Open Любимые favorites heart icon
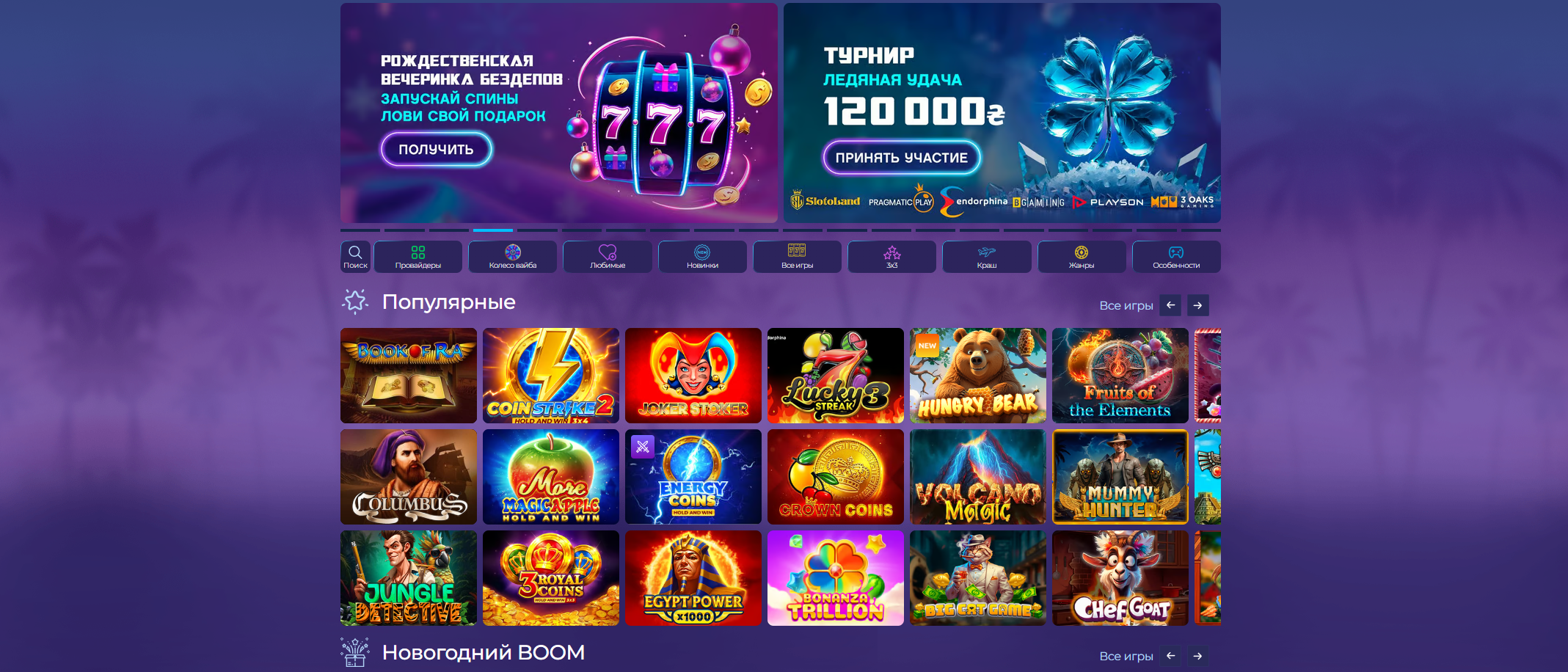Viewport: 1568px width, 672px height. tap(608, 257)
